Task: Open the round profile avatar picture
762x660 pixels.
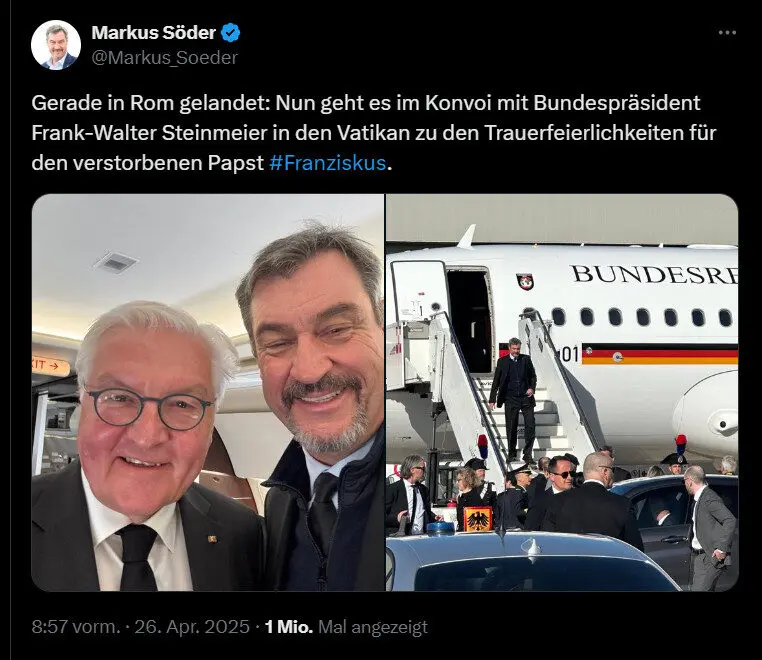Action: tap(56, 45)
